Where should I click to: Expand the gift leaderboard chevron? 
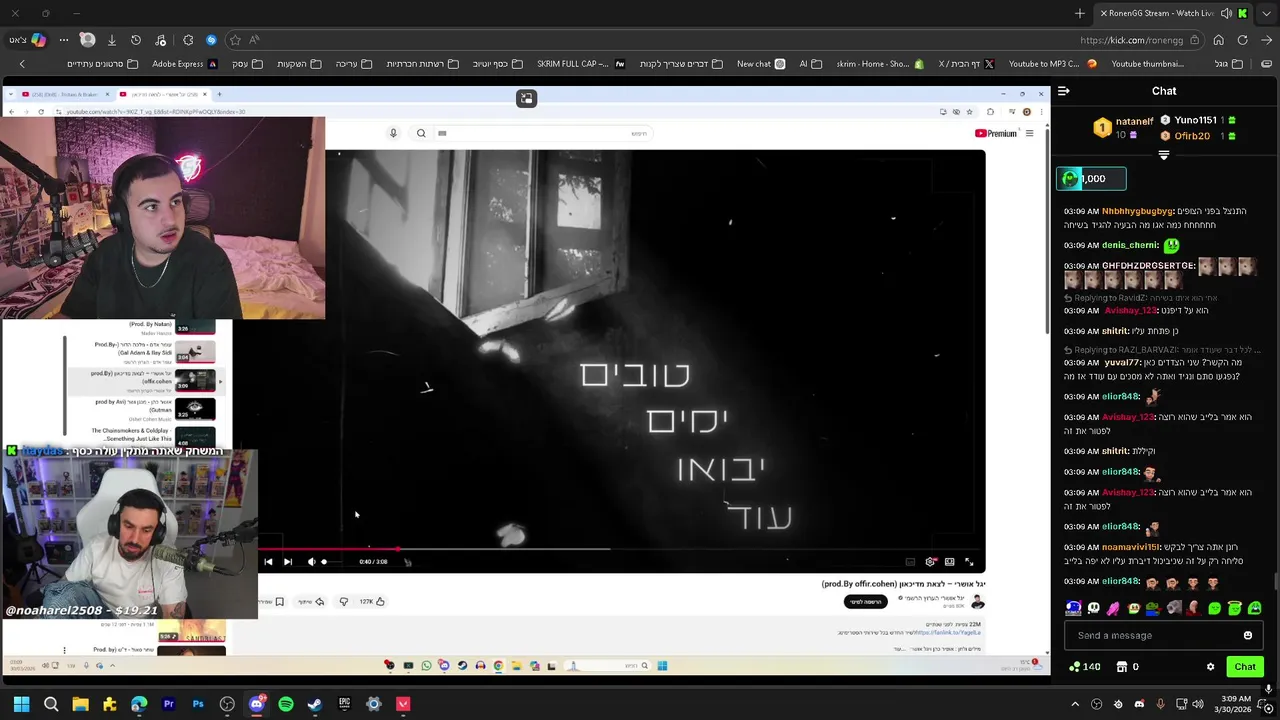tap(1163, 155)
